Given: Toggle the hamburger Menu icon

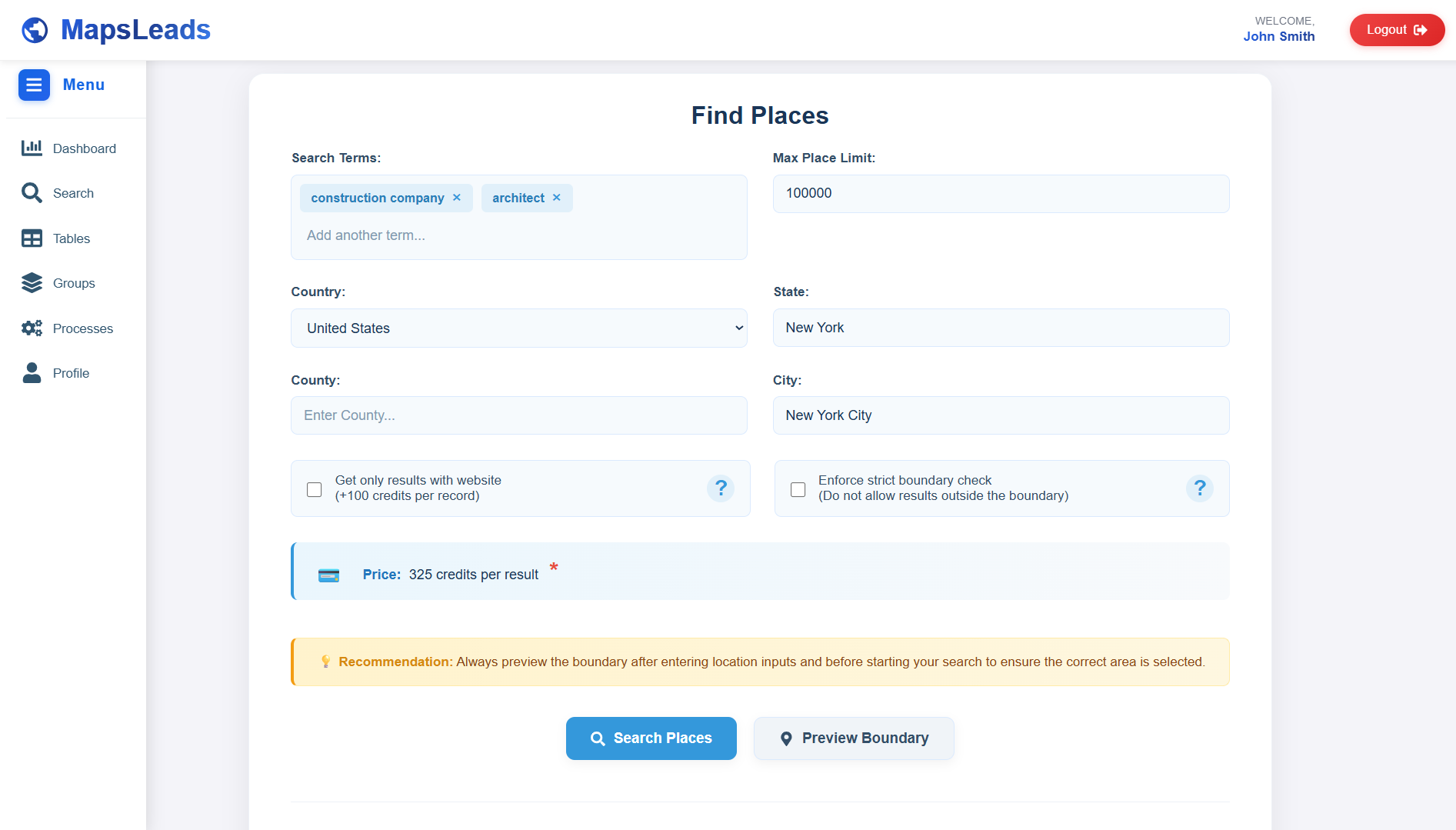Looking at the screenshot, I should (34, 85).
